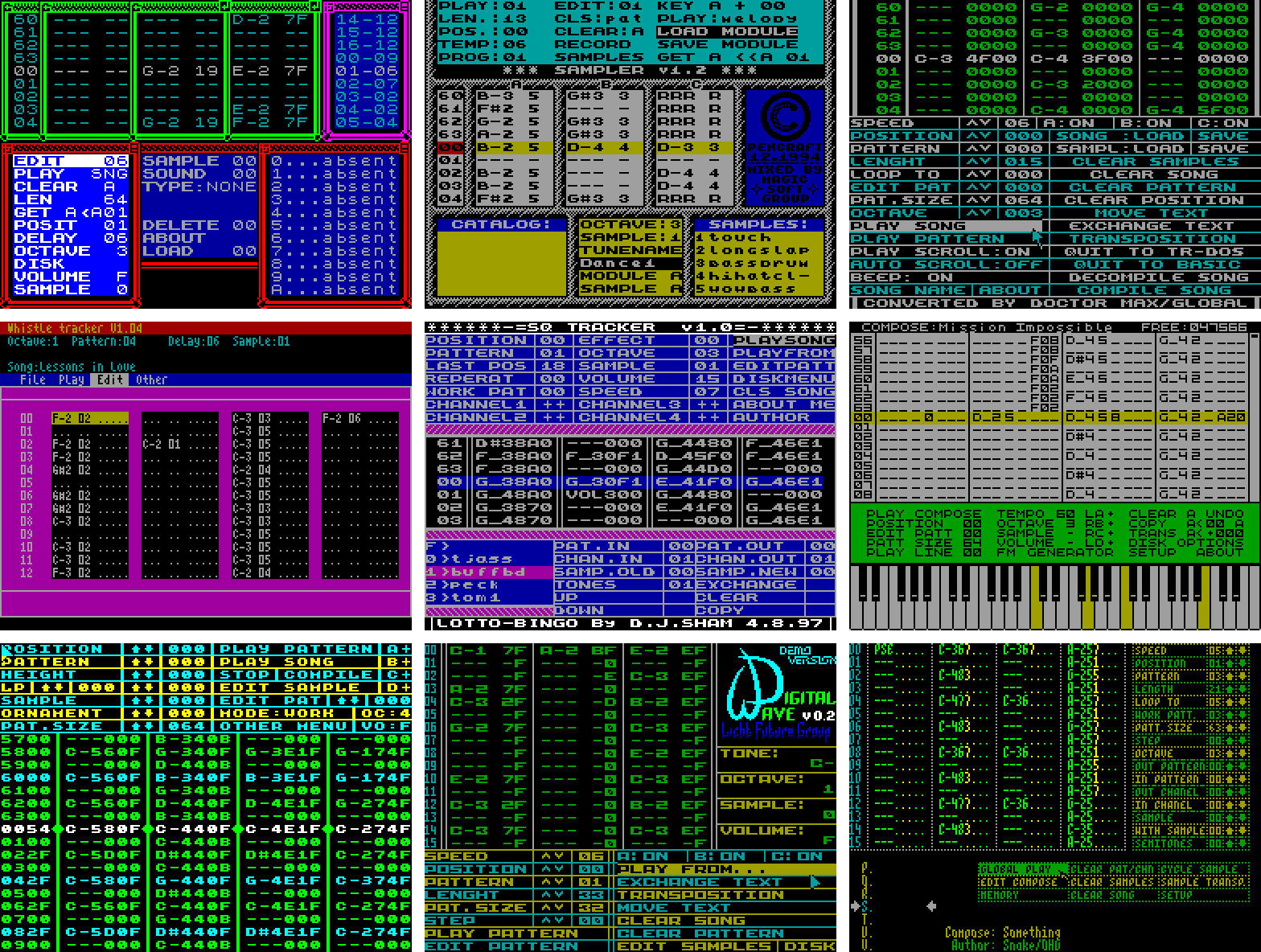Click SAVE MODULE in Sampler v1.2
This screenshot has width=1261, height=952.
point(727,44)
